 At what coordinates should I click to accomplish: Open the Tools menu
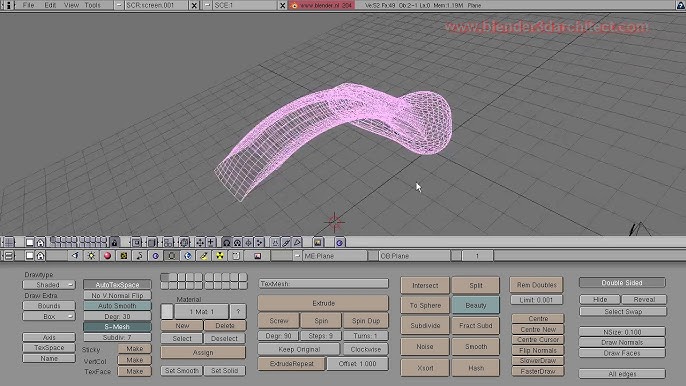[x=92, y=5]
